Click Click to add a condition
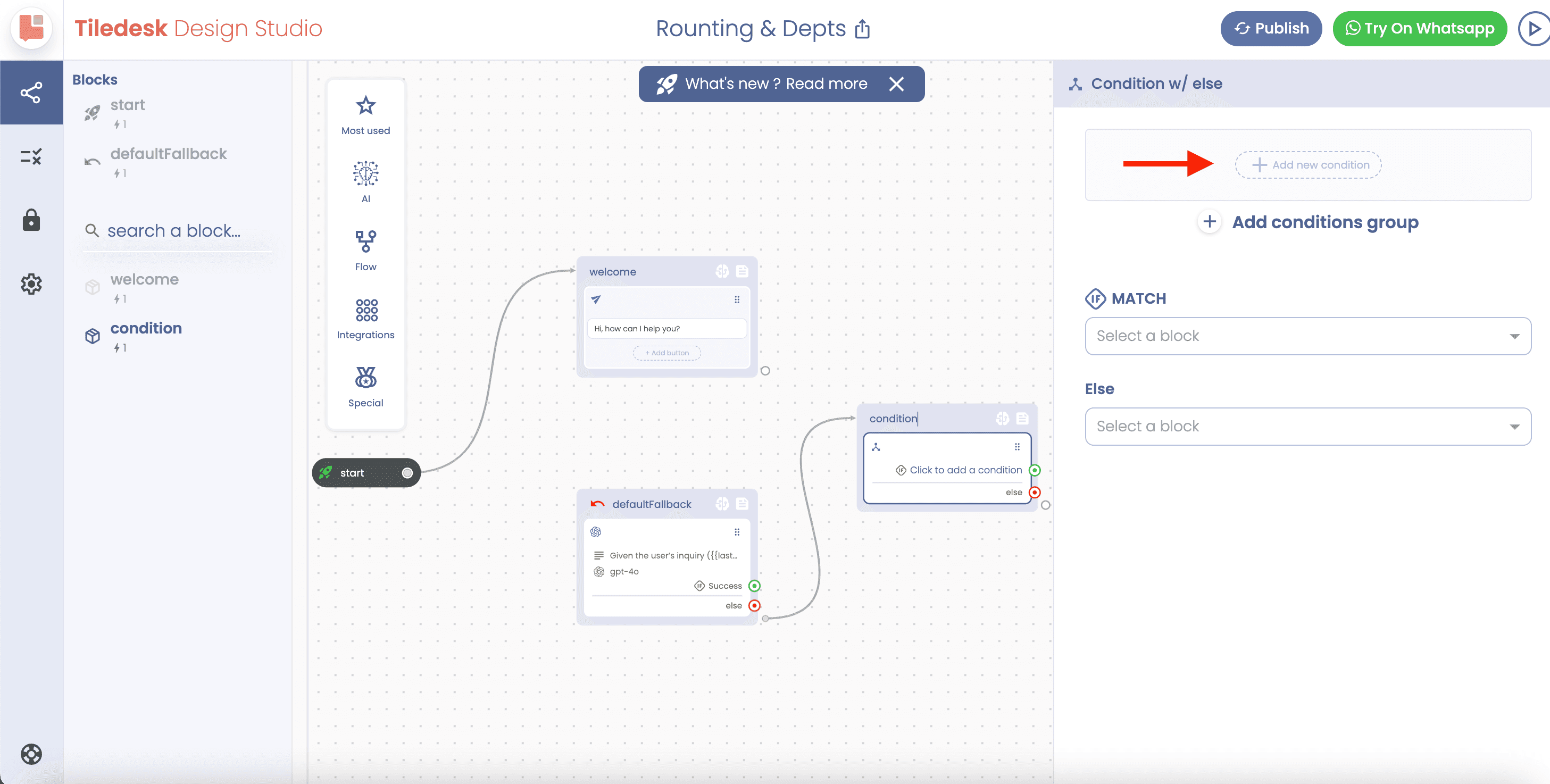The image size is (1550, 784). [x=965, y=470]
